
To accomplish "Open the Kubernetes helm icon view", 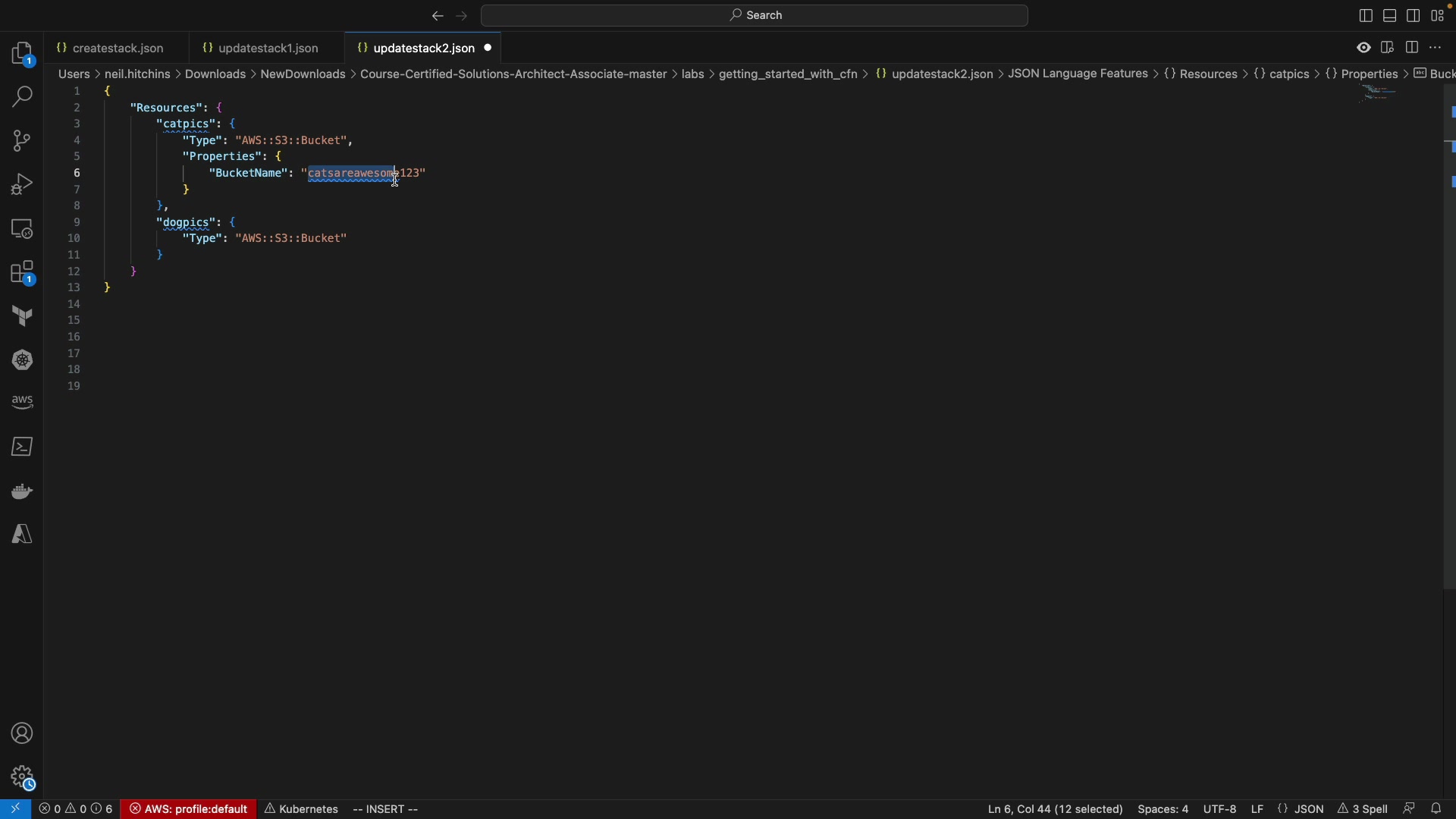I will [x=22, y=360].
